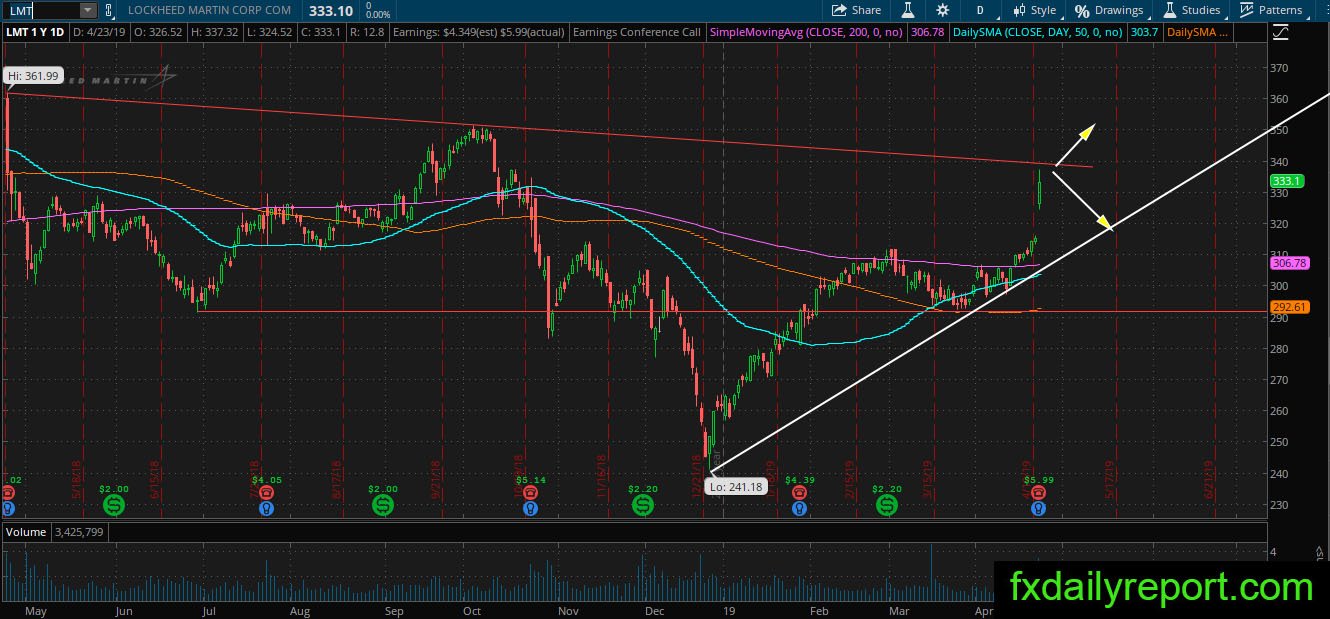The width and height of the screenshot is (1330, 619).
Task: Click the red earnings phone icon under $4.05
Action: tap(266, 493)
